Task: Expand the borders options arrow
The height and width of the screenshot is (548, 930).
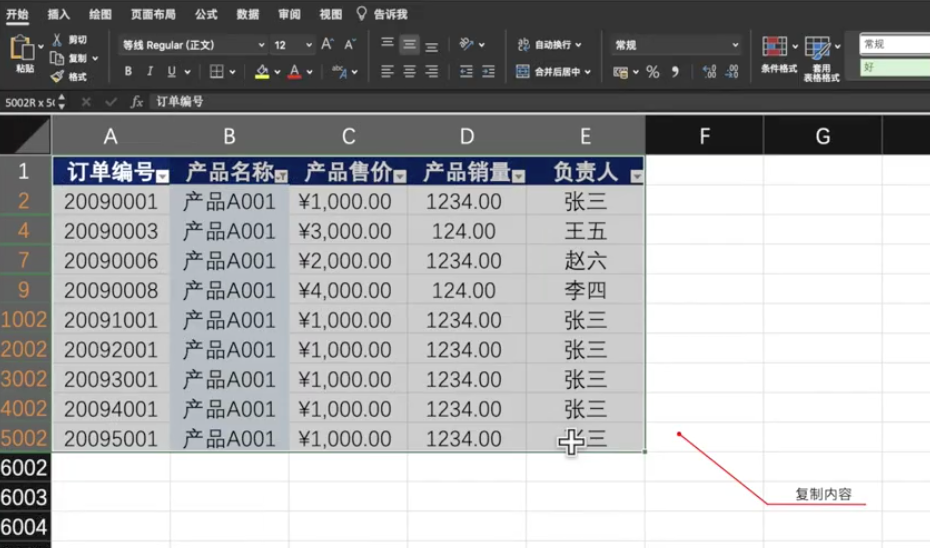Action: click(232, 72)
